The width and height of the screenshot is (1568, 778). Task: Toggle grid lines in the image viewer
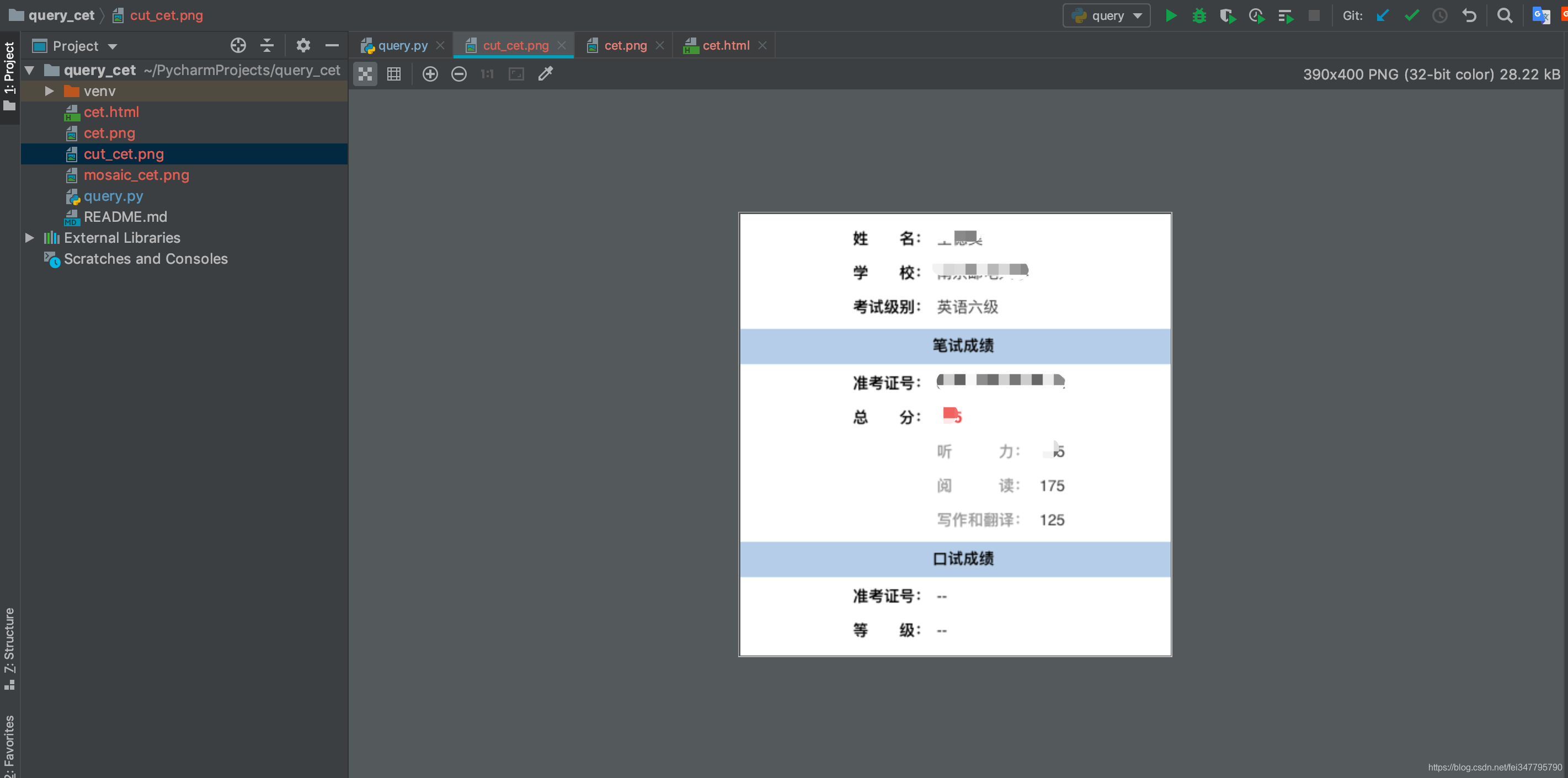tap(394, 73)
